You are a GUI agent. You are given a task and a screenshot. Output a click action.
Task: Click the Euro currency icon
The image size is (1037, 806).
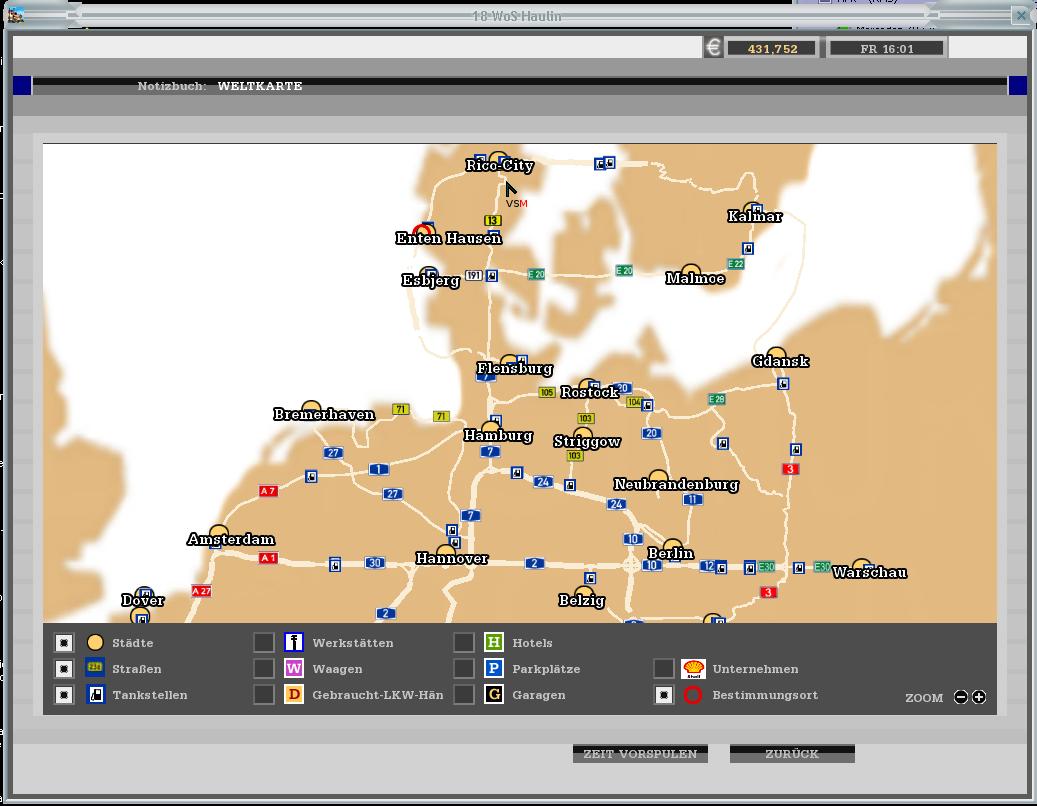tap(713, 48)
